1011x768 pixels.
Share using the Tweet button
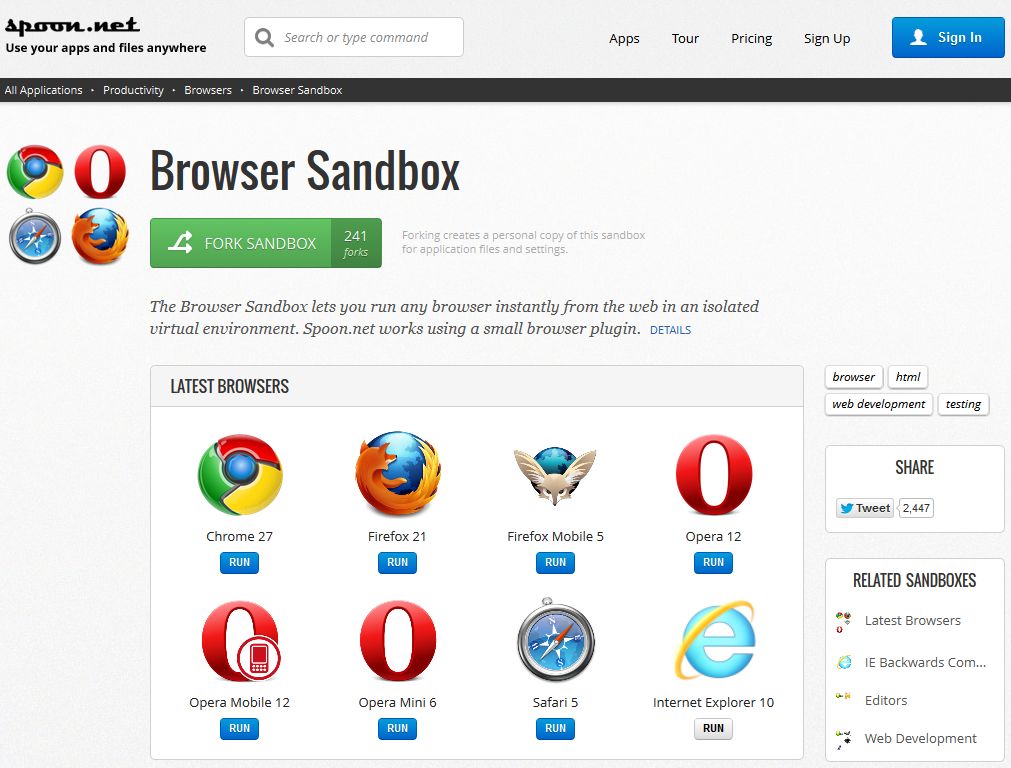point(865,508)
